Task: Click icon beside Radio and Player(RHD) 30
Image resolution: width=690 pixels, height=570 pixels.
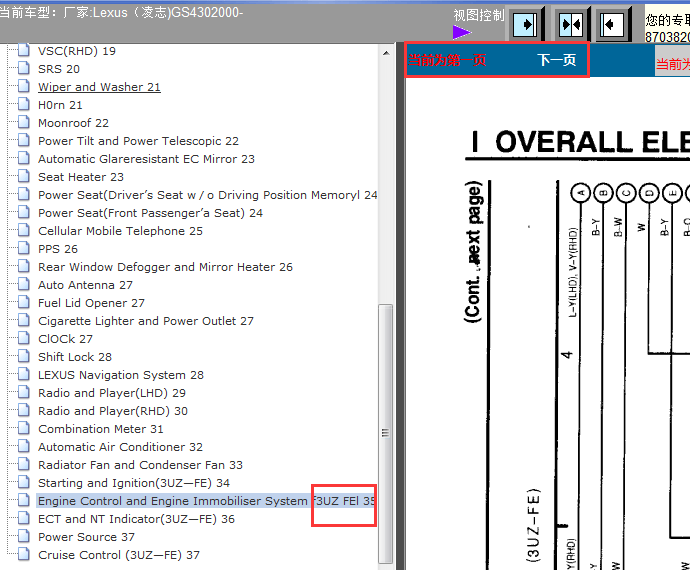Action: [24, 411]
